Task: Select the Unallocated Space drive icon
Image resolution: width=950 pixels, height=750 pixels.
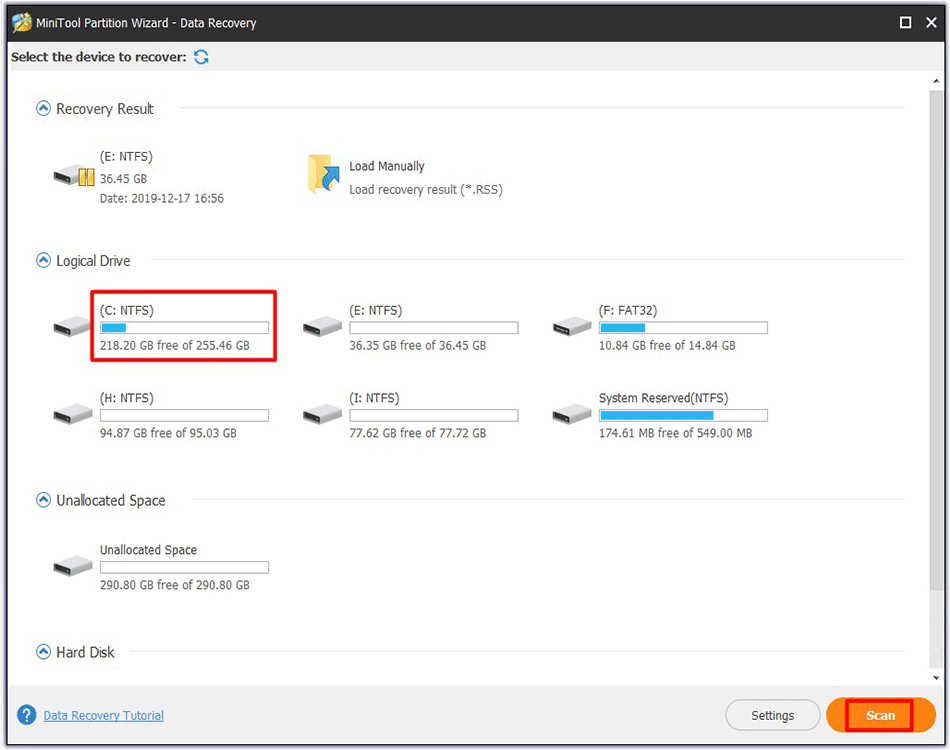Action: tap(71, 566)
